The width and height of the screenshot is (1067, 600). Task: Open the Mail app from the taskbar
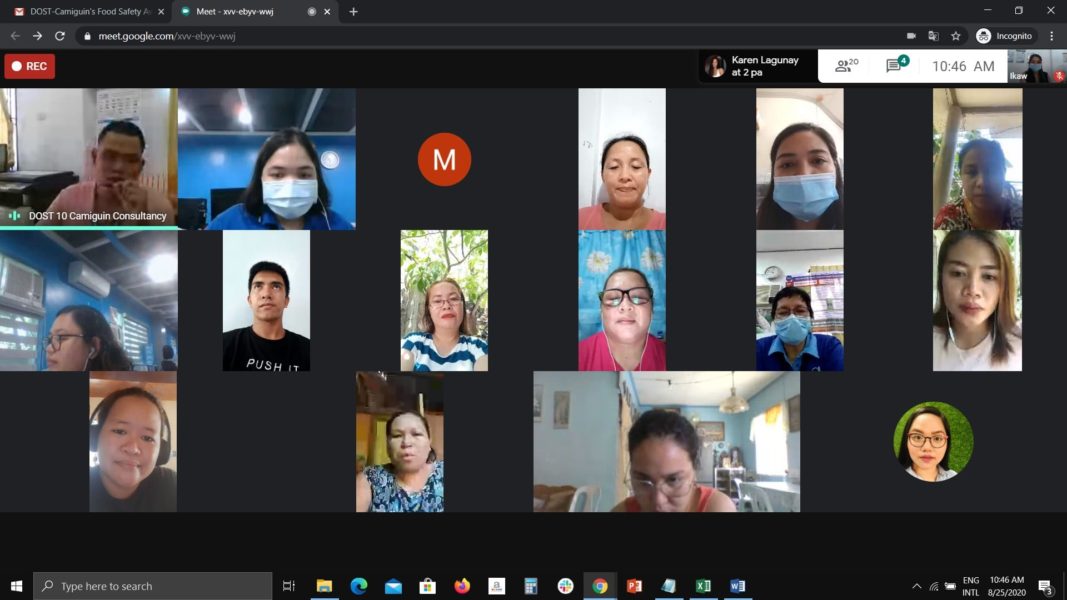point(393,586)
